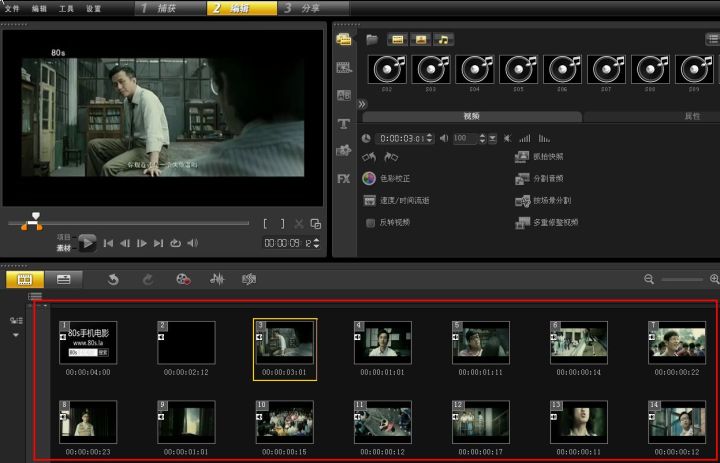The image size is (720, 463).
Task: Go to step 3 分享 tab
Action: pos(313,8)
